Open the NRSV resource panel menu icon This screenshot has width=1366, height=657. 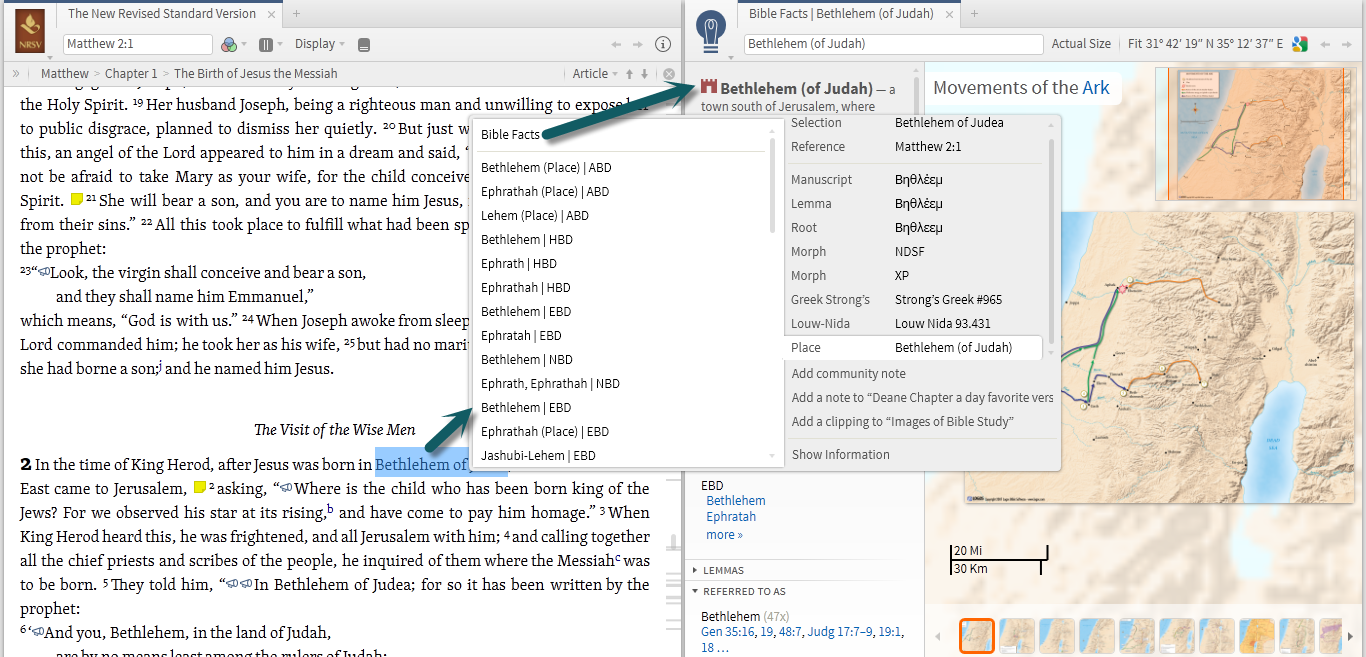[x=29, y=31]
